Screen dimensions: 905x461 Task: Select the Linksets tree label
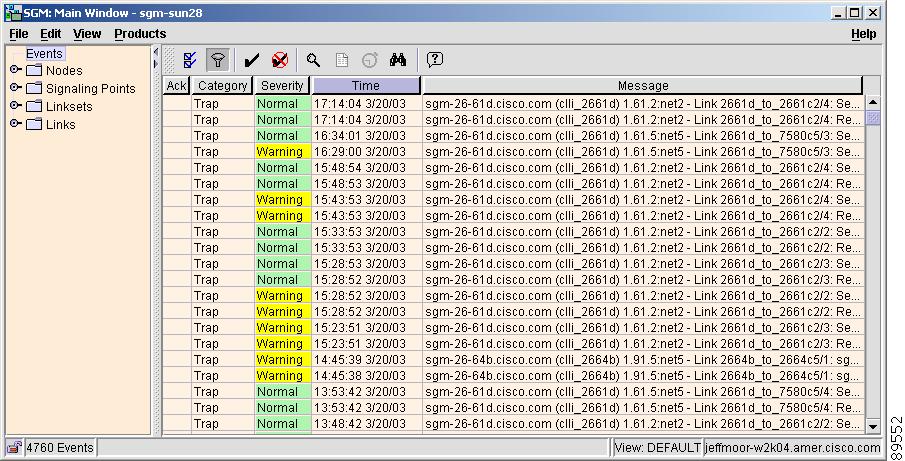69,106
